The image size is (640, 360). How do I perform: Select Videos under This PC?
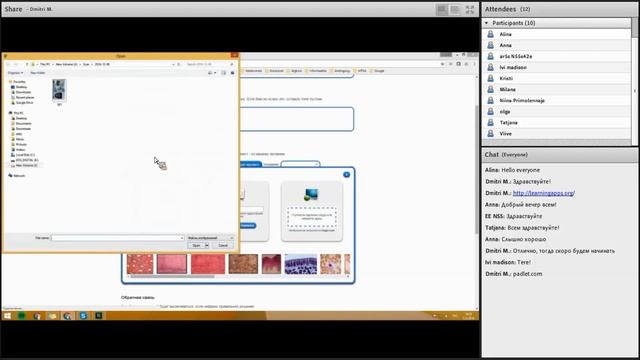[18, 149]
